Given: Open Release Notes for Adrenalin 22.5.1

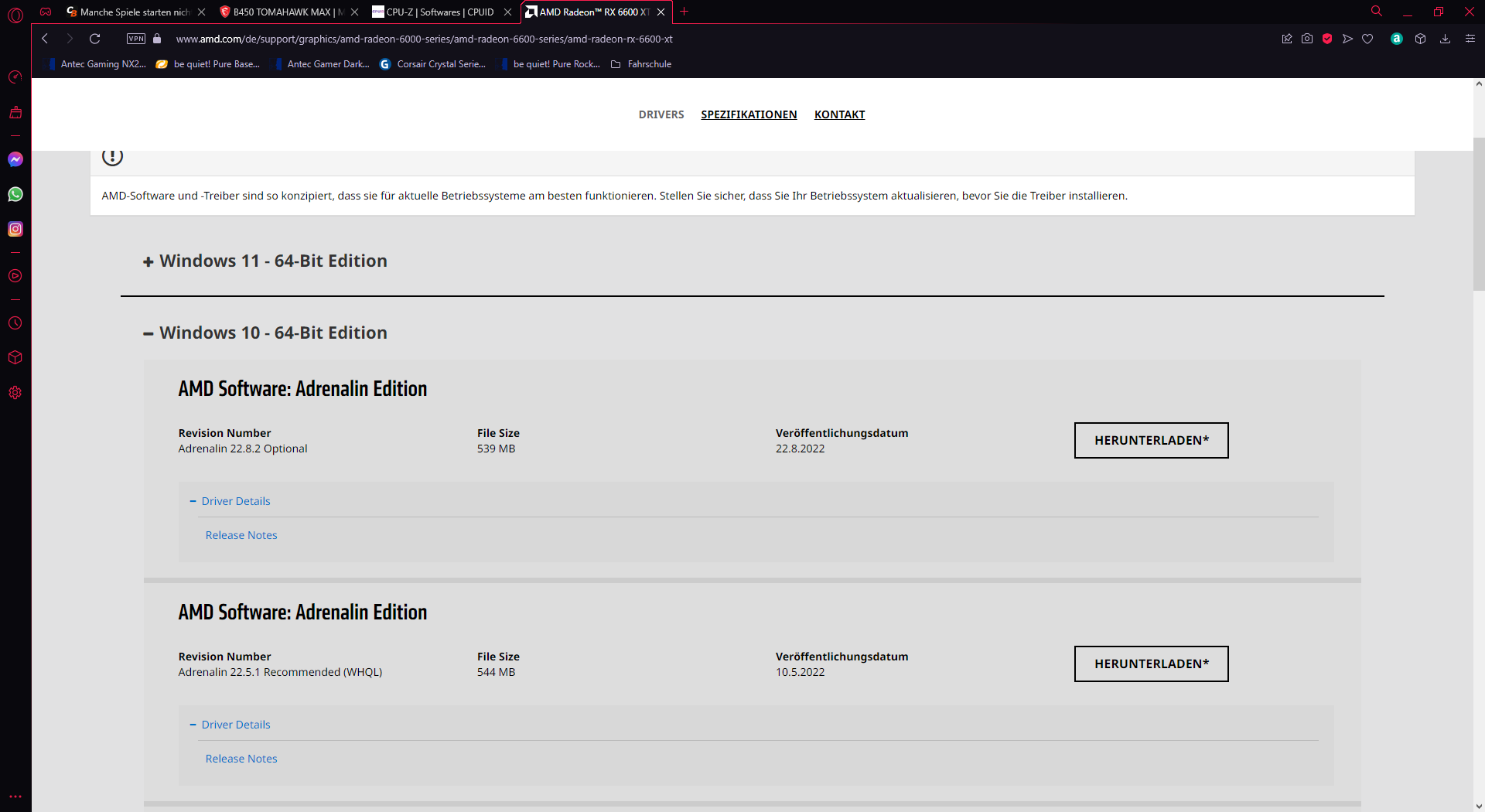Looking at the screenshot, I should [241, 759].
